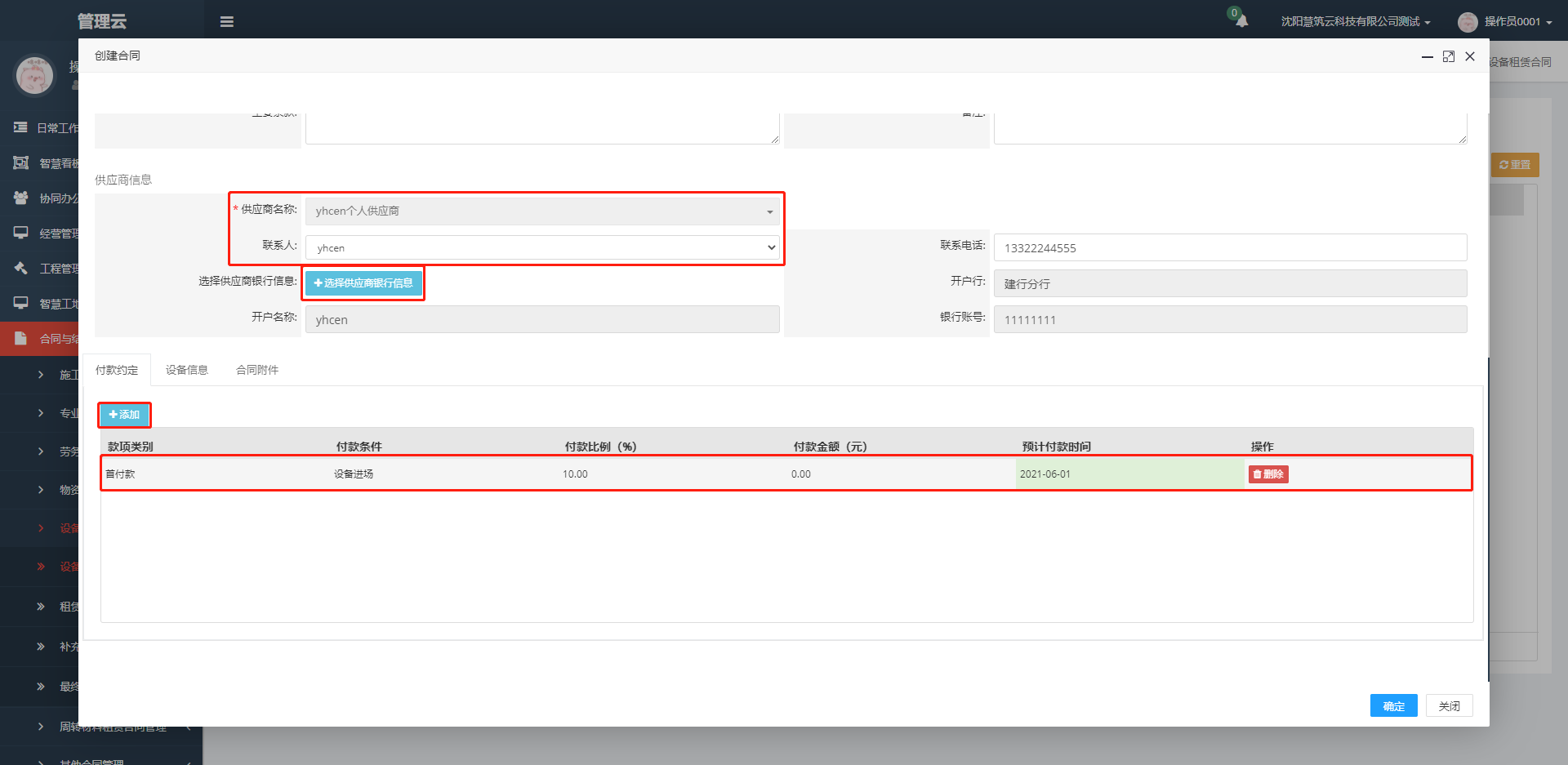The width and height of the screenshot is (1568, 765).
Task: Minimize the create contract dialog
Action: (x=1427, y=56)
